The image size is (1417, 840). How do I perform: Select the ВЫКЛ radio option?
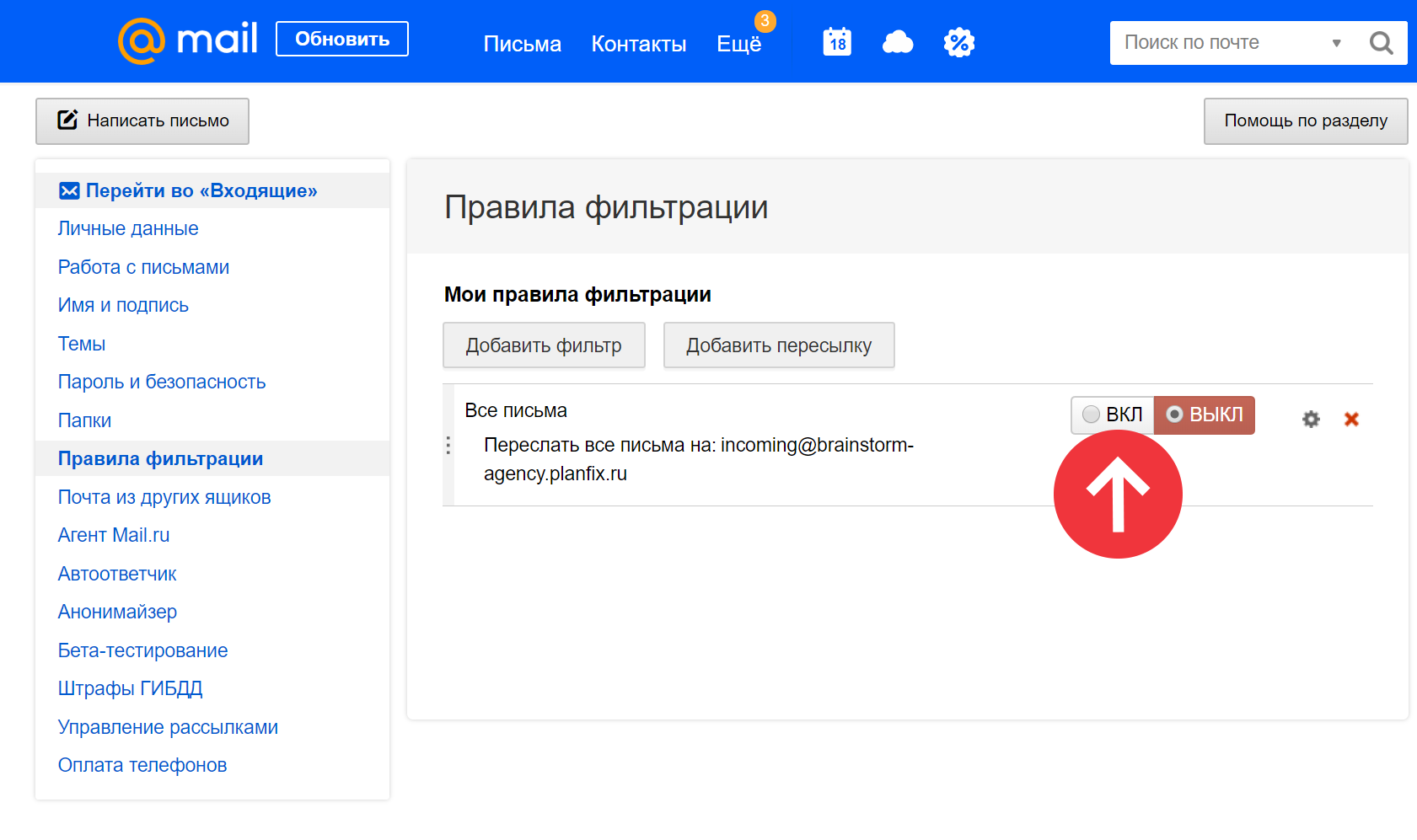[1205, 415]
